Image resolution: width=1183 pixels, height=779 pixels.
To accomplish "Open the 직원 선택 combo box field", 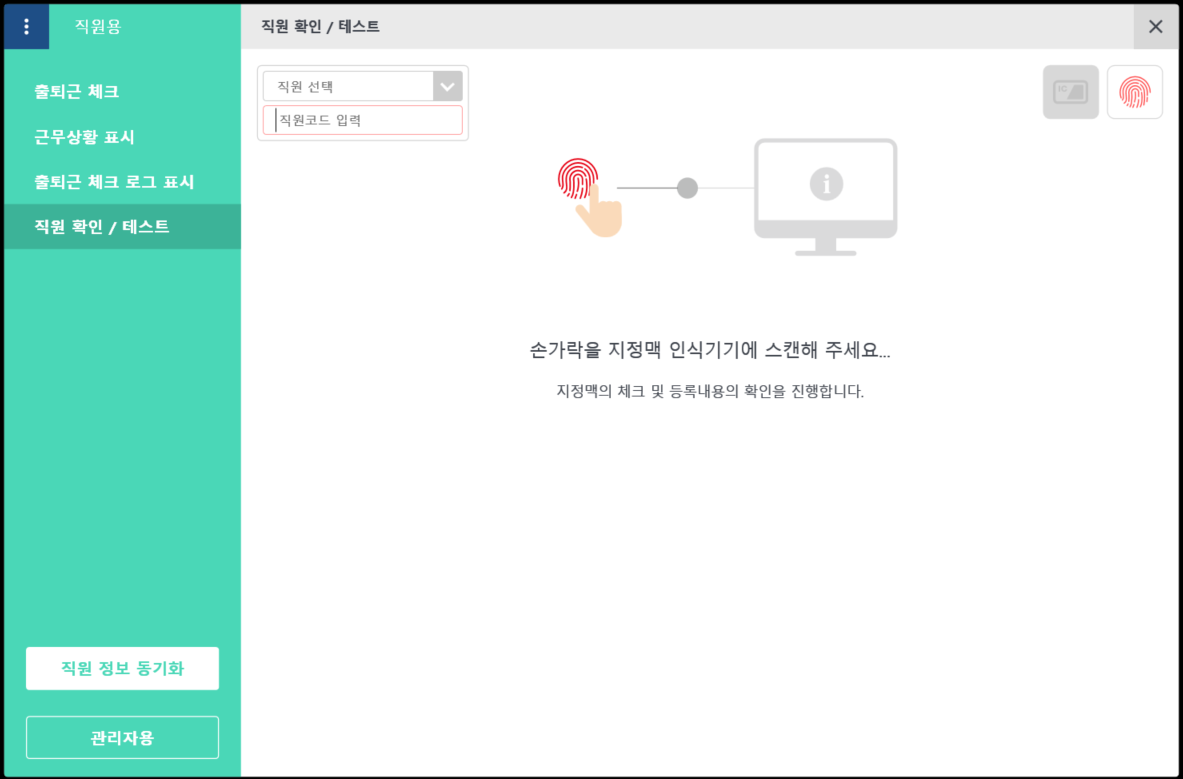I will (348, 86).
